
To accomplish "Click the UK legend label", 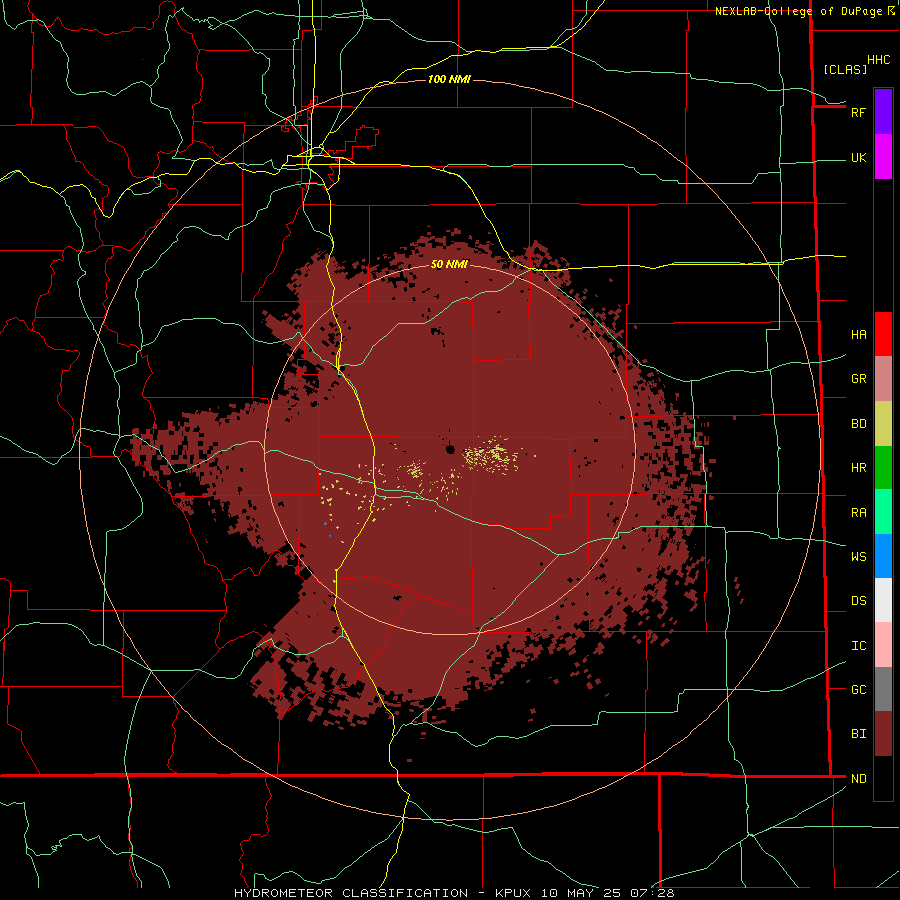I will [x=858, y=157].
